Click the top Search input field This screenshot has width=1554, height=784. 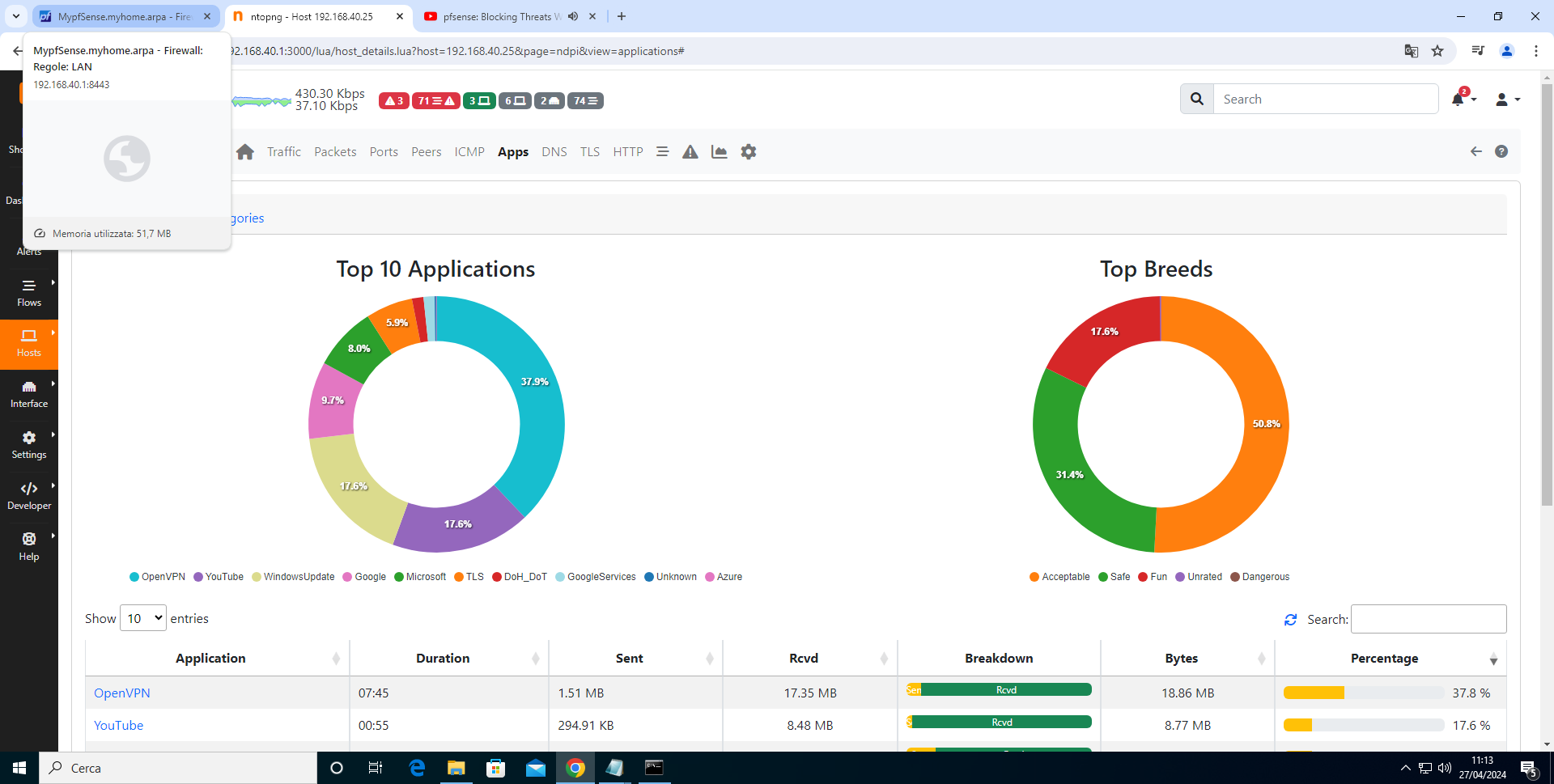pyautogui.click(x=1326, y=99)
